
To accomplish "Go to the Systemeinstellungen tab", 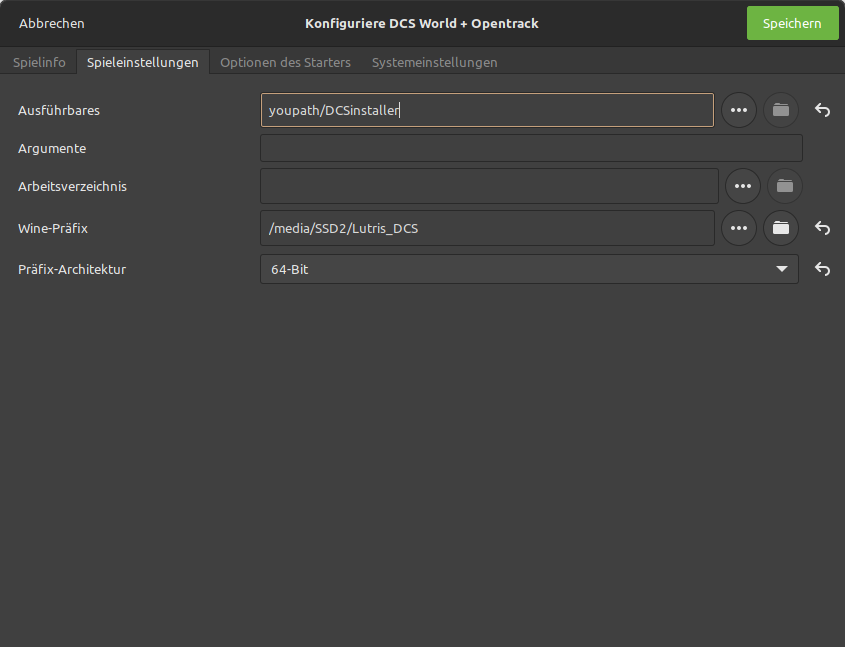I will pos(434,62).
